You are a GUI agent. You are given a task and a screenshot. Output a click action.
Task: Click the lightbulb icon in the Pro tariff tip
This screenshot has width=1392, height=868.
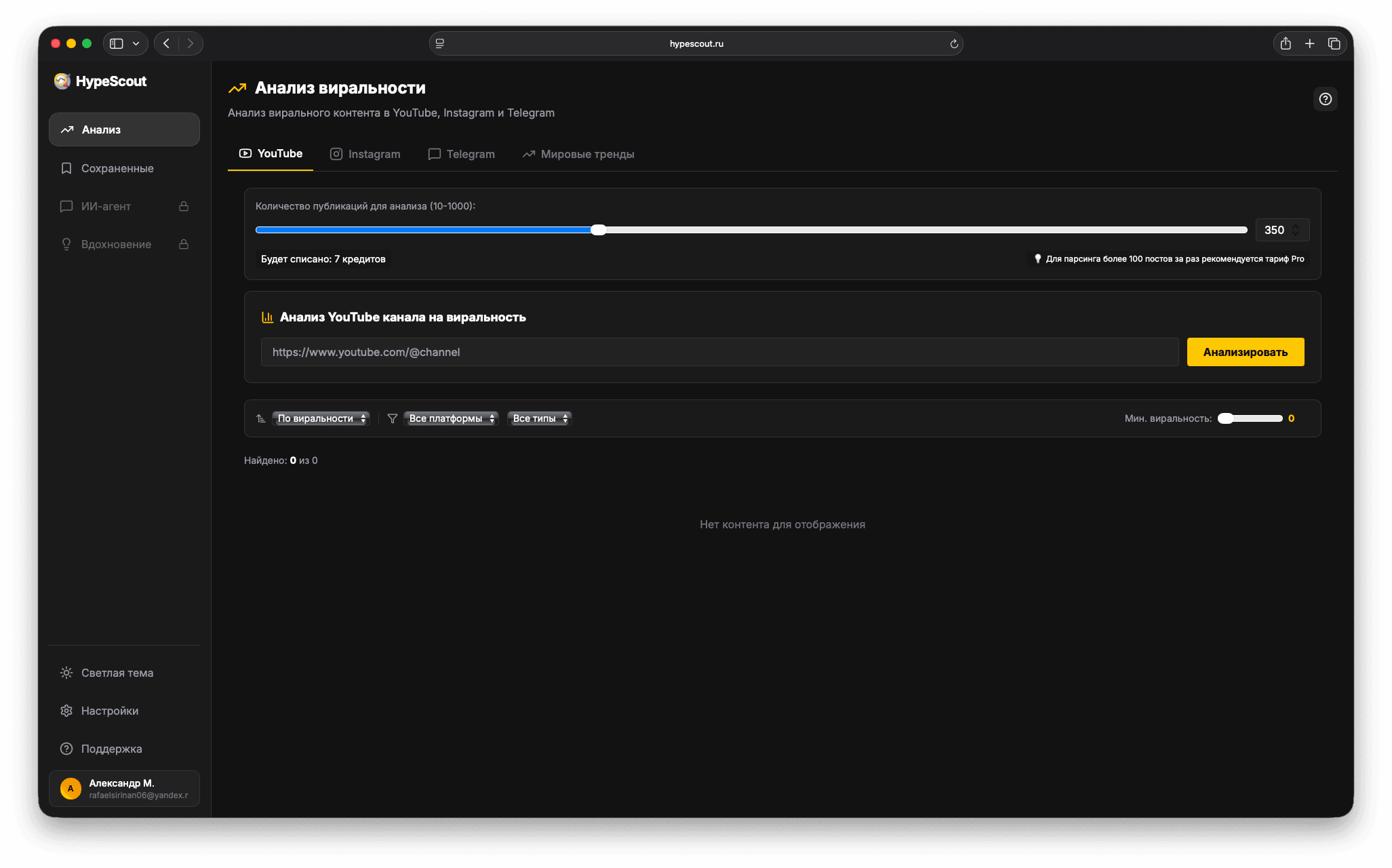tap(1037, 258)
